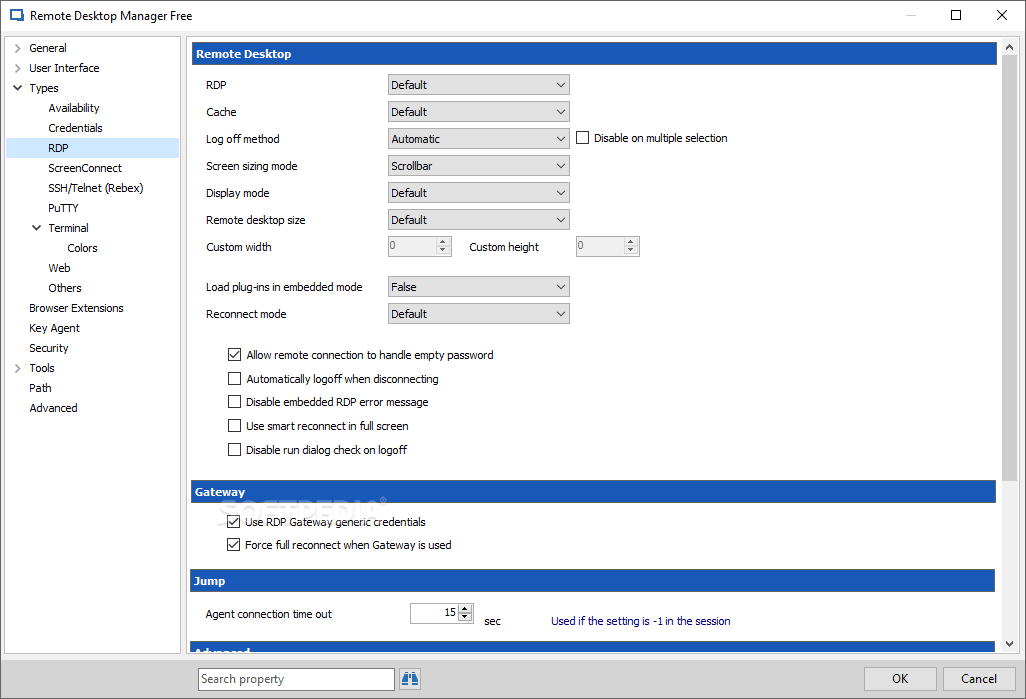The width and height of the screenshot is (1026, 699).
Task: Uncheck Allow remote connection to handle empty password
Action: (234, 355)
